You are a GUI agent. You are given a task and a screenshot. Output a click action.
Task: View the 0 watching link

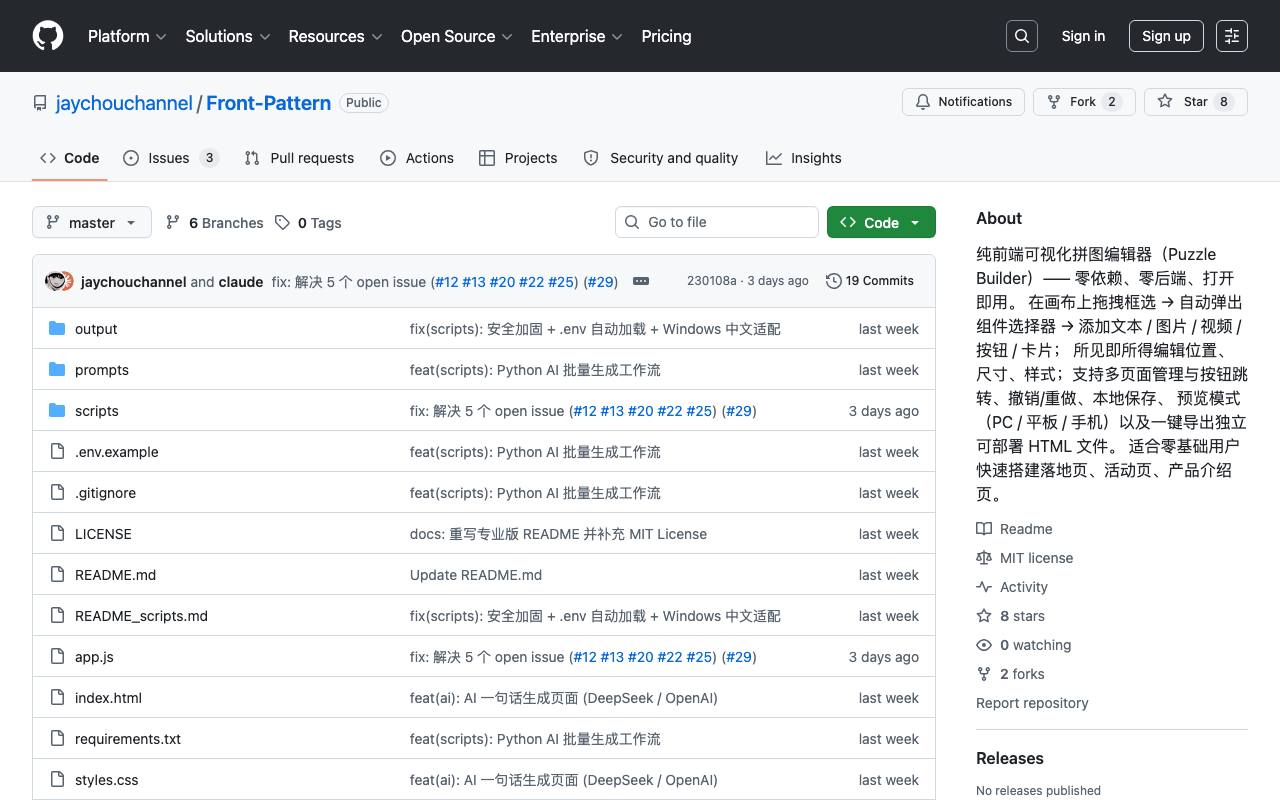pos(1024,645)
